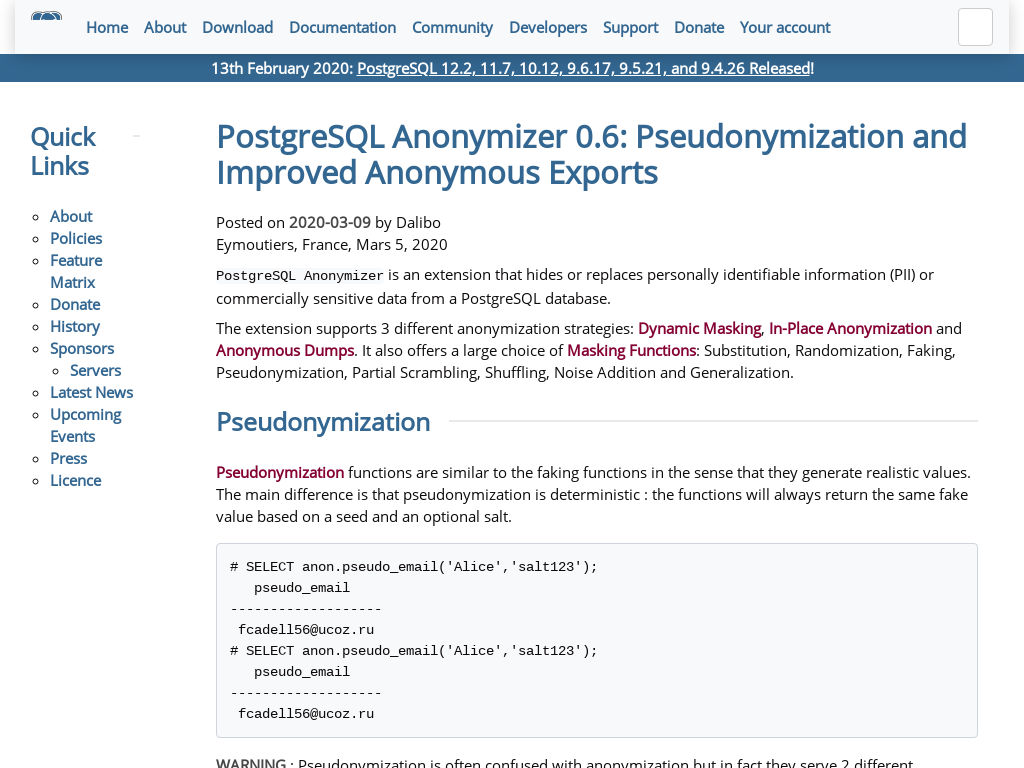Open Servers sub-link under Sponsors

coord(95,370)
